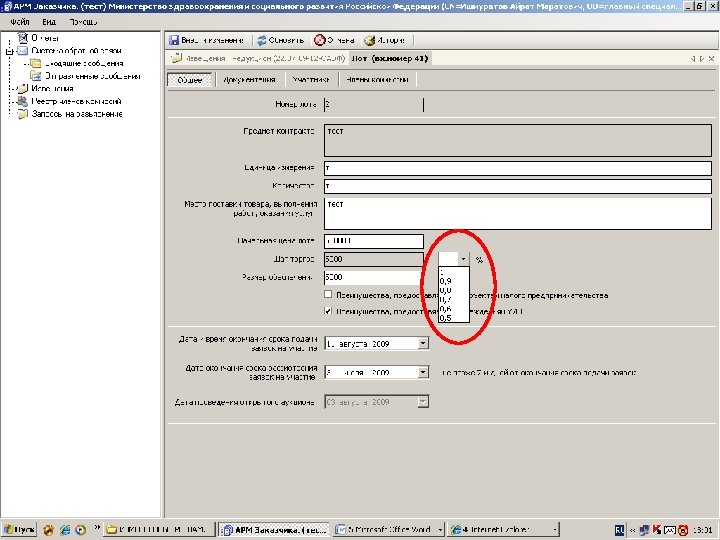Click the envelope icon of the feedback node
This screenshot has height=540, width=720.
[23, 51]
